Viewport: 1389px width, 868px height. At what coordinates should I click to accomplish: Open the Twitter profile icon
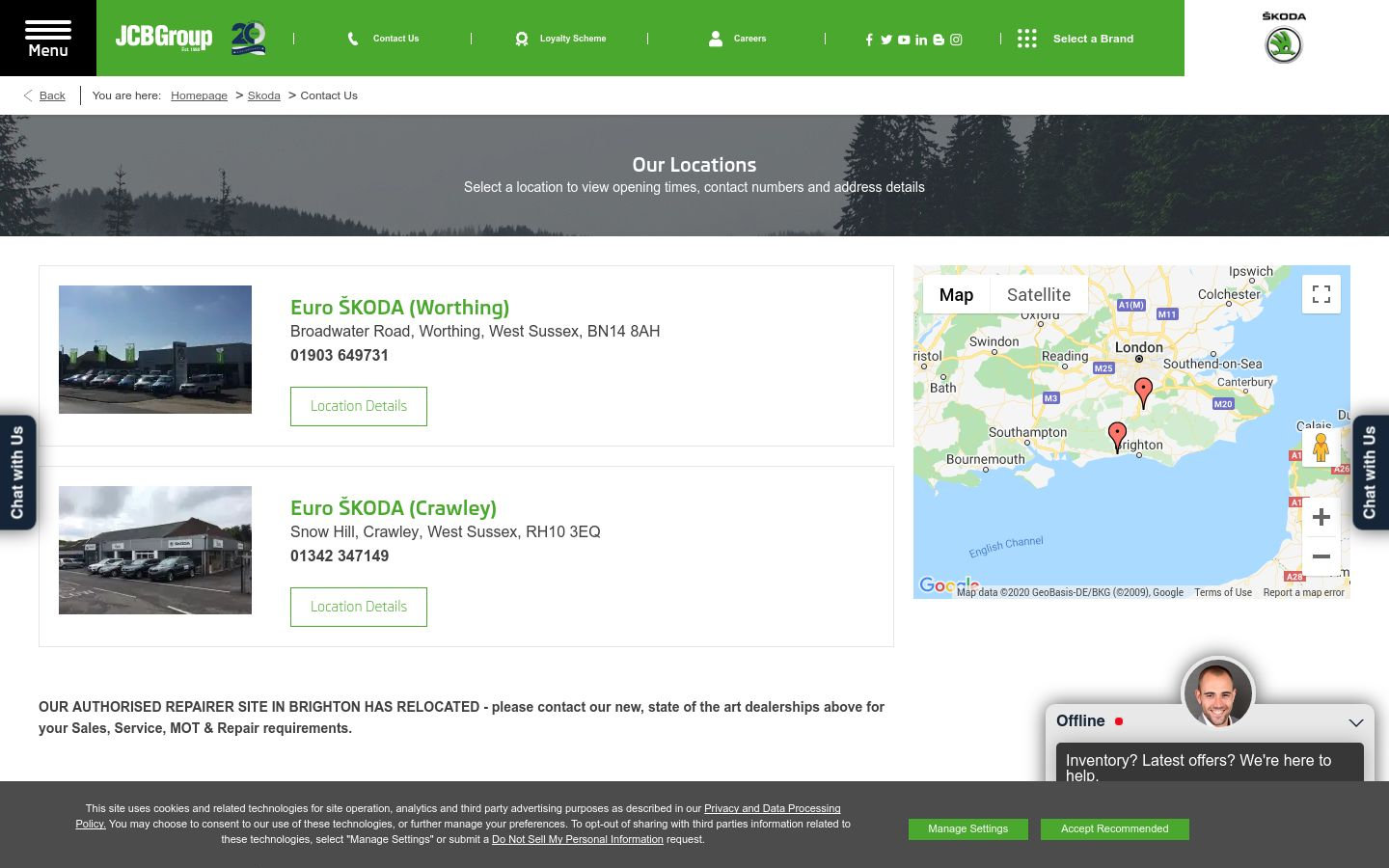(x=886, y=40)
